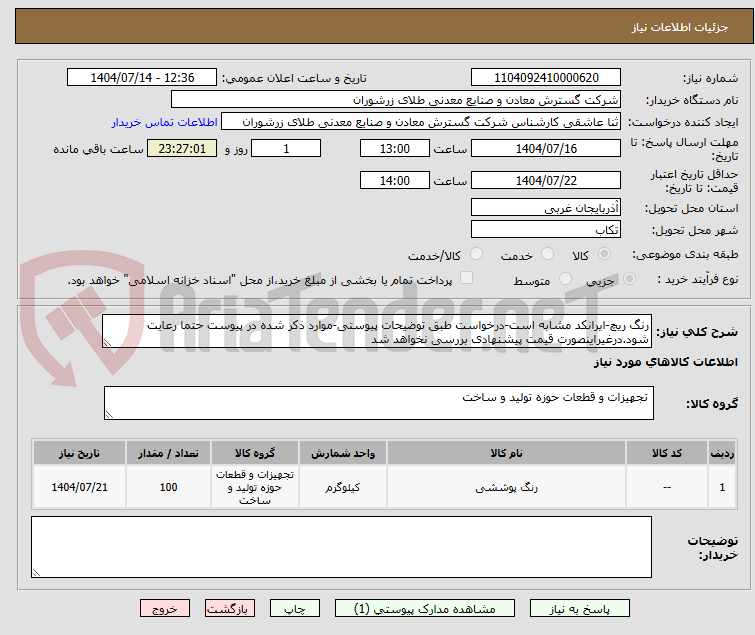Toggle the اسناد خزانه اسلامی payment checkbox
This screenshot has width=755, height=635.
pos(466,278)
